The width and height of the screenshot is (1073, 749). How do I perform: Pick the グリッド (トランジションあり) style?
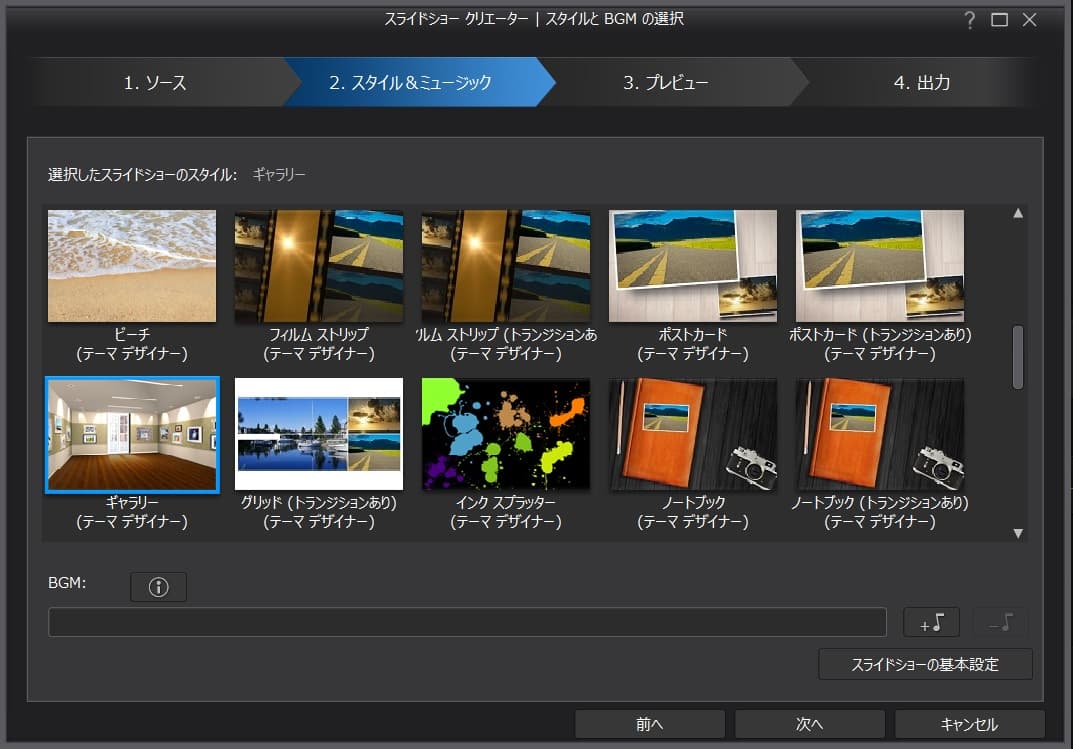pyautogui.click(x=319, y=435)
